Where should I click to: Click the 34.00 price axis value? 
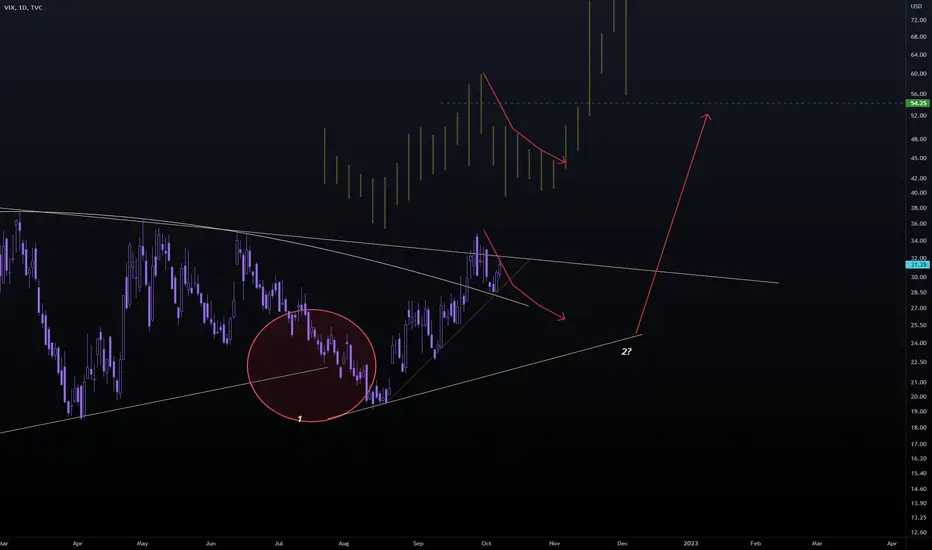click(x=918, y=241)
